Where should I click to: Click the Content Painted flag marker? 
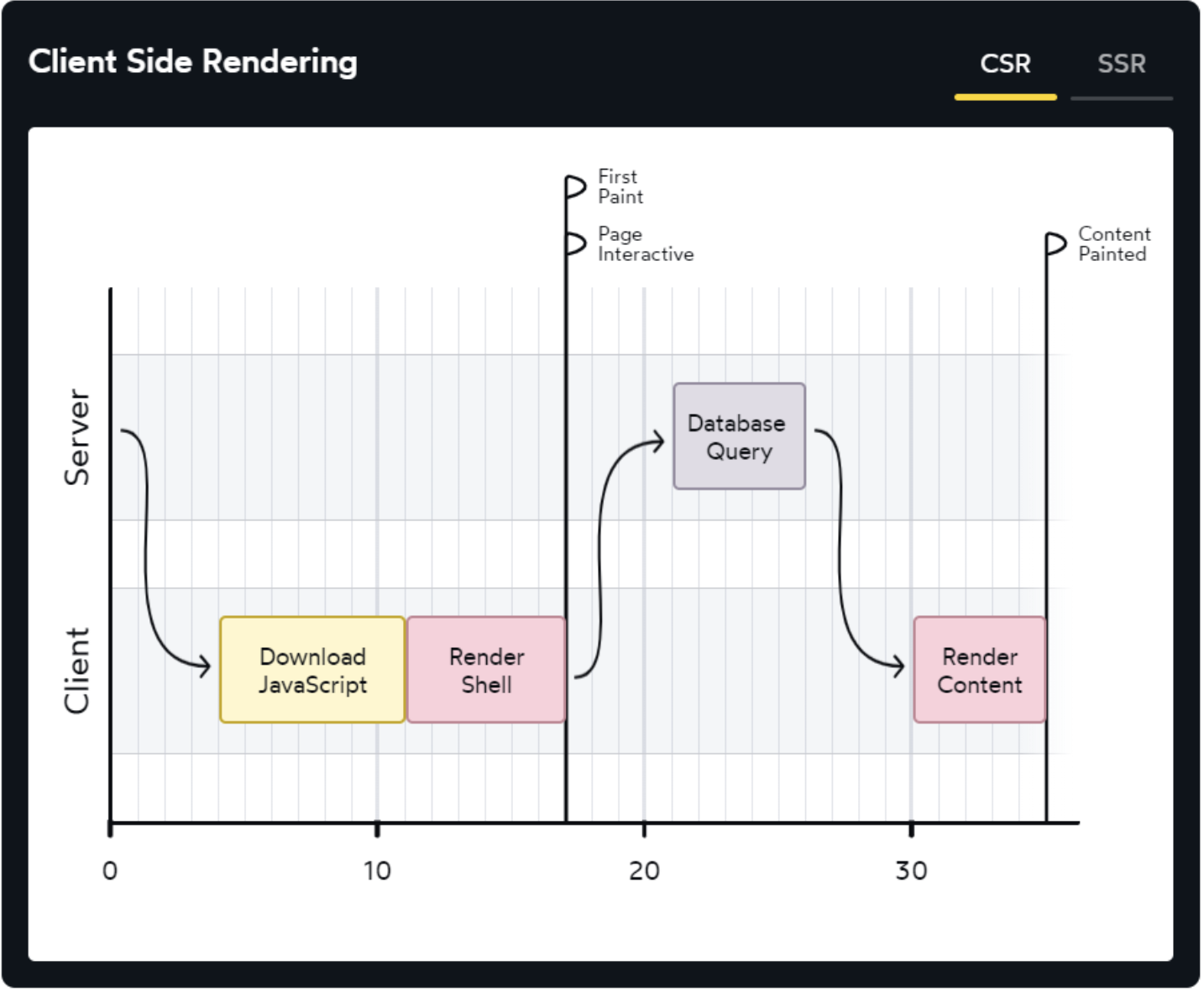(1057, 245)
